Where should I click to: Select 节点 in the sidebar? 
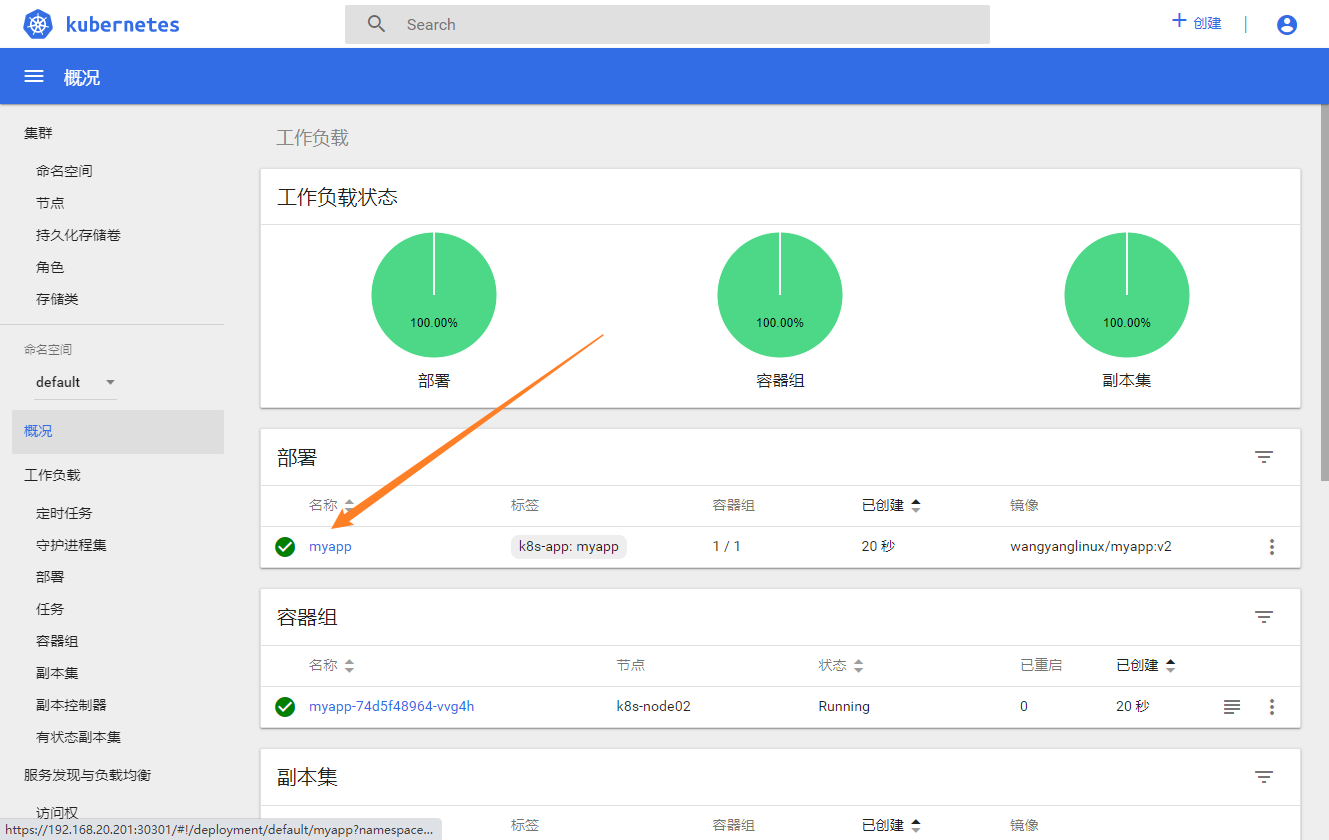pos(50,203)
